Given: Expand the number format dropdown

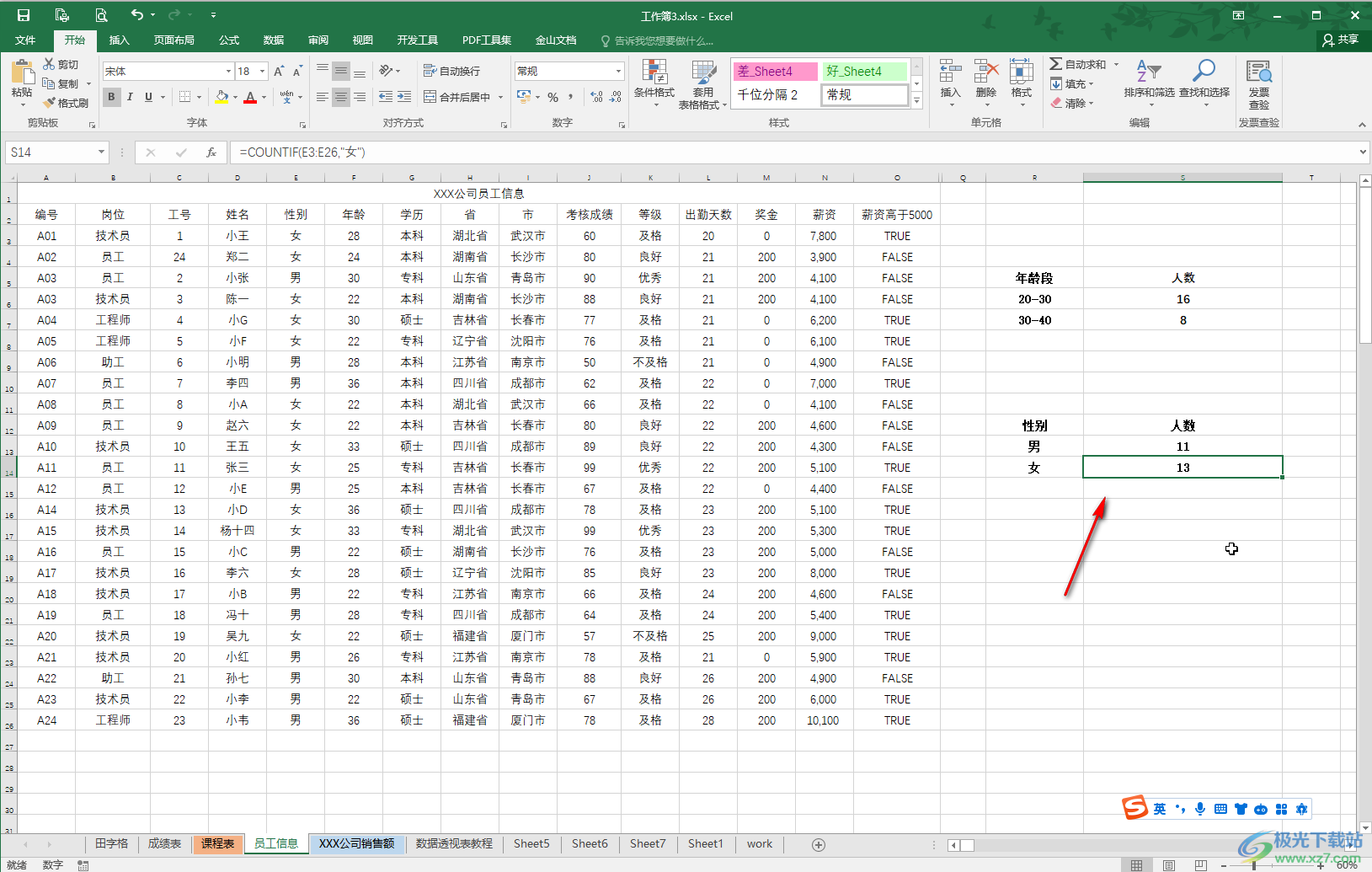Looking at the screenshot, I should pyautogui.click(x=618, y=72).
